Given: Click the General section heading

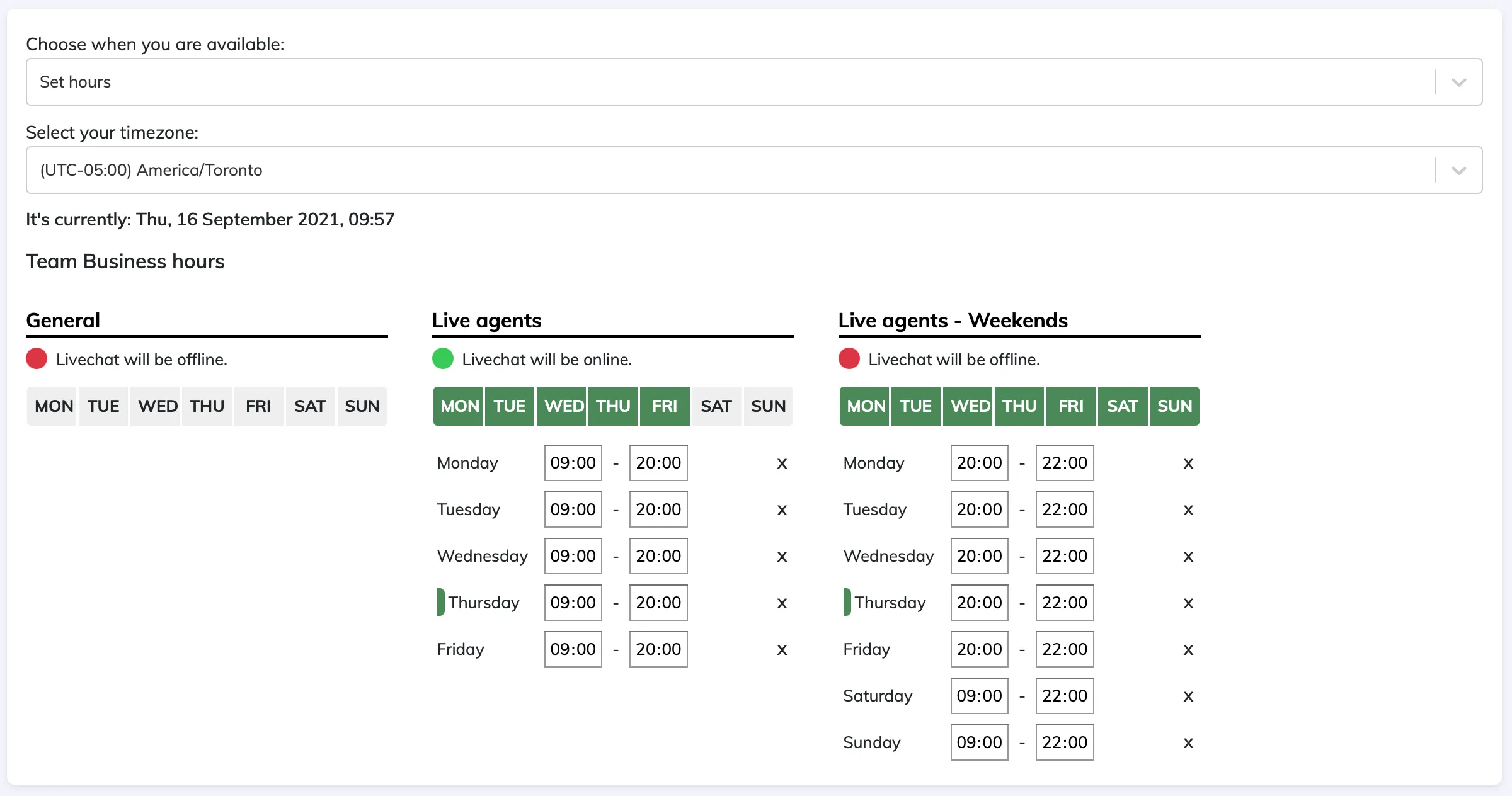Looking at the screenshot, I should pos(63,321).
